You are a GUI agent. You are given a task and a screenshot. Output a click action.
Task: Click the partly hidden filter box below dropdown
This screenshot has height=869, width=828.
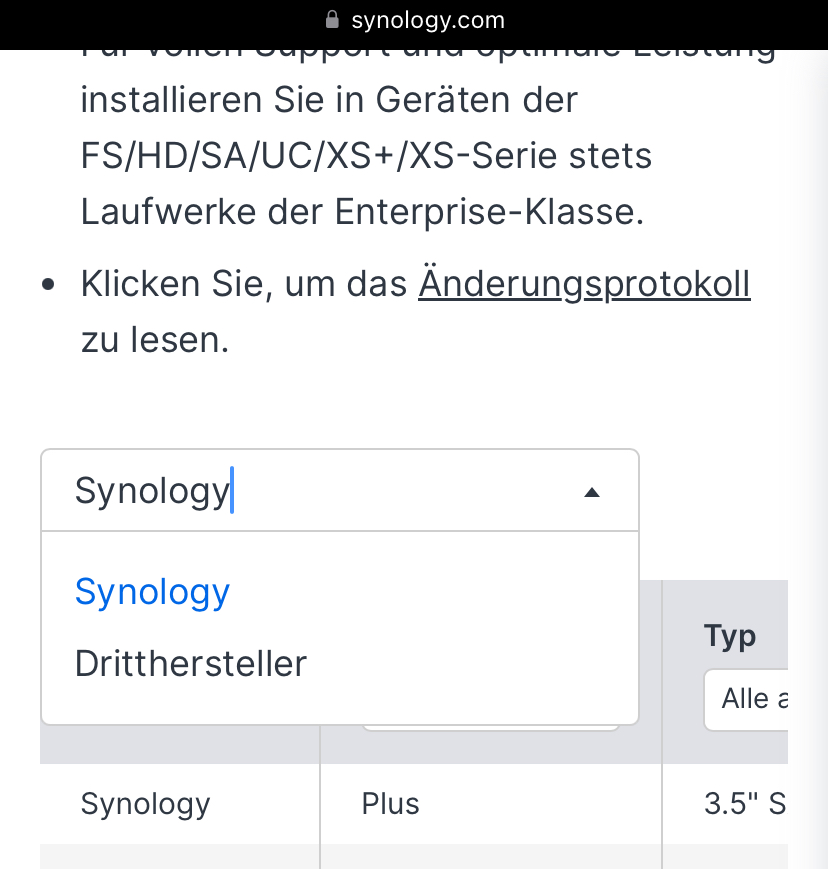coord(490,726)
